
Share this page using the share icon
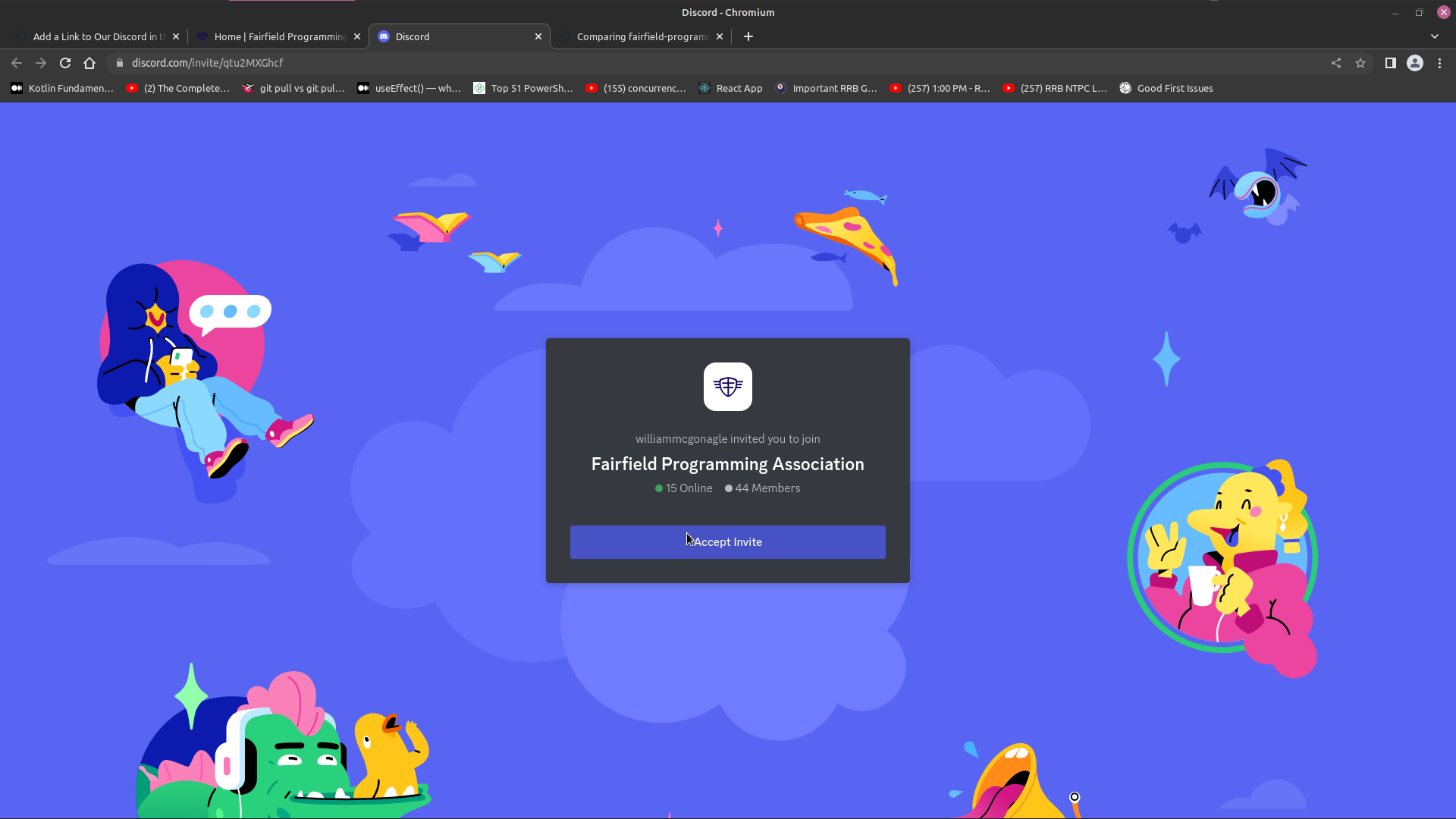coord(1336,63)
